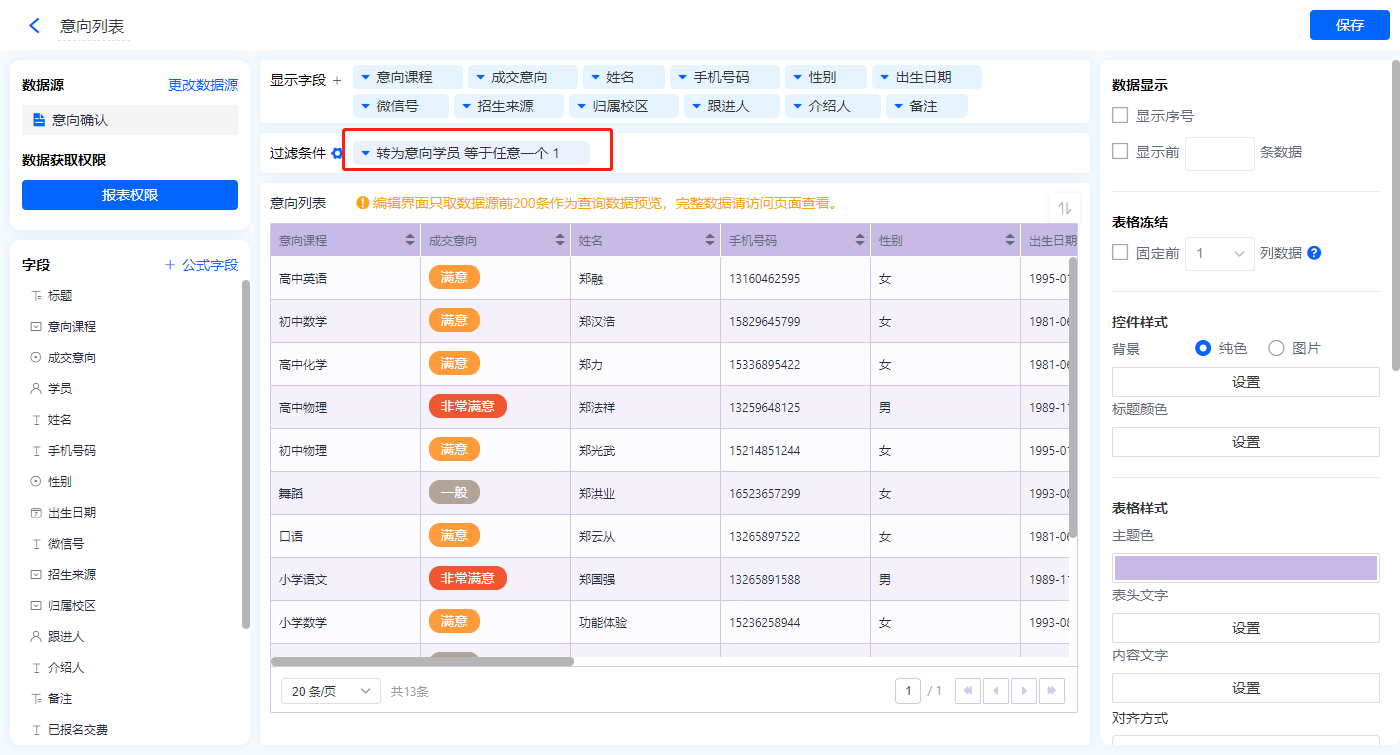Click the back arrow next to 意向列表

35,26
